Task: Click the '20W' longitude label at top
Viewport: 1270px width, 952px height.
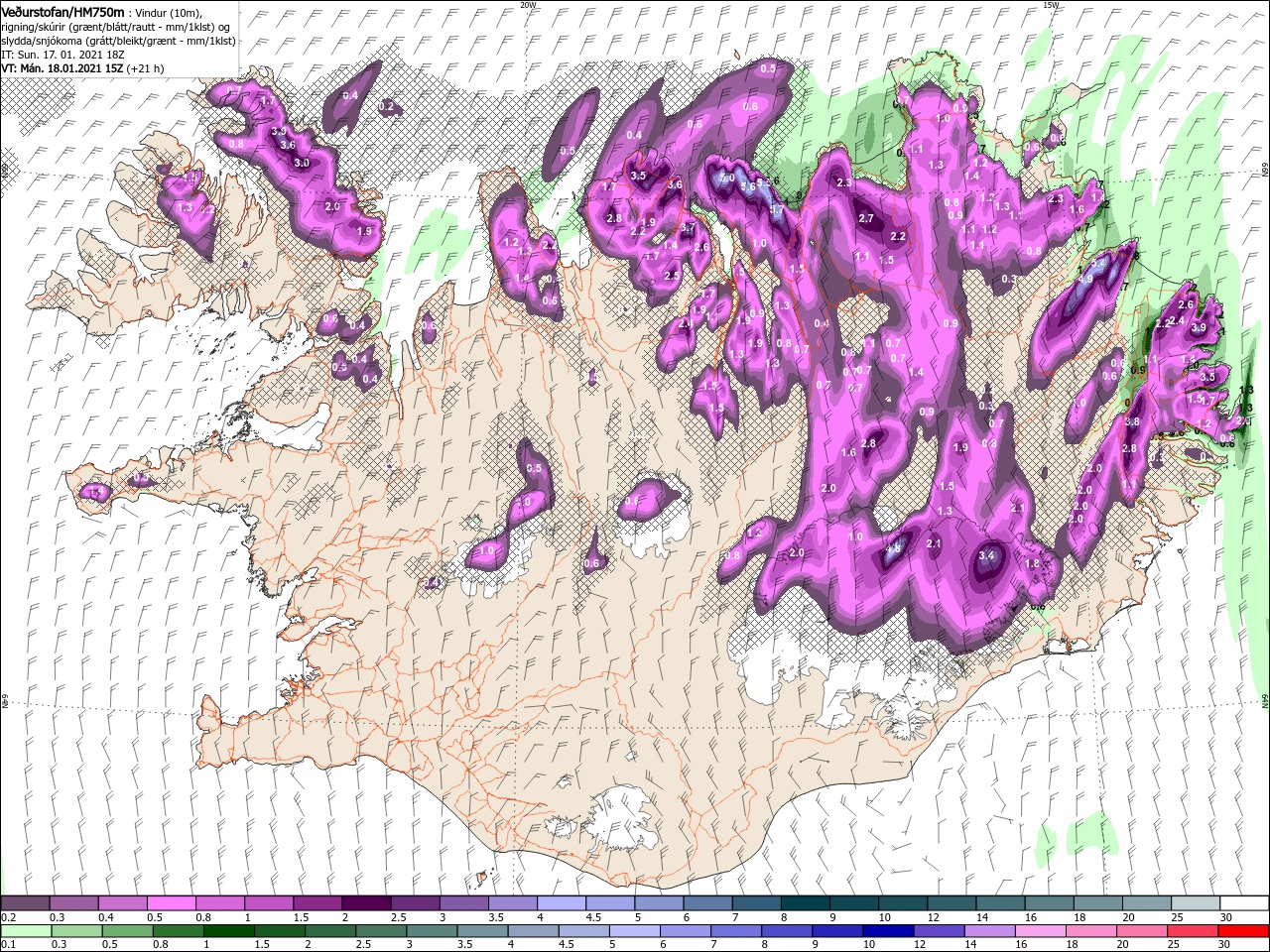Action: [x=529, y=5]
